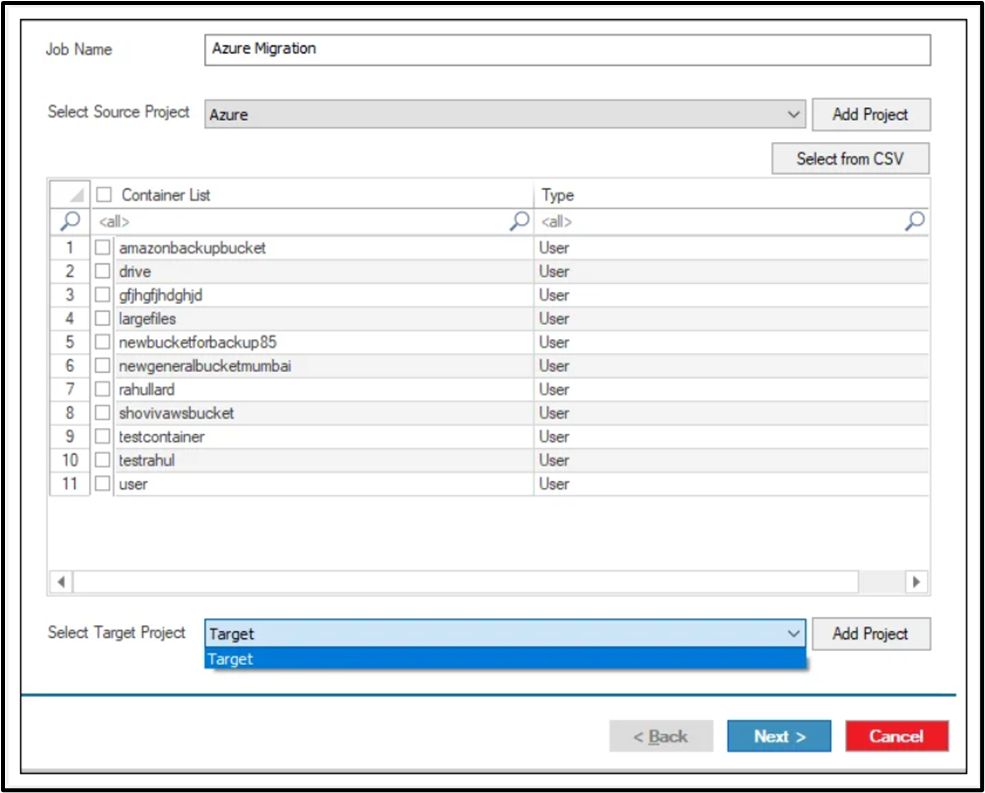Image resolution: width=985 pixels, height=793 pixels.
Task: Click the magnifier icon in Type filter
Action: (915, 221)
